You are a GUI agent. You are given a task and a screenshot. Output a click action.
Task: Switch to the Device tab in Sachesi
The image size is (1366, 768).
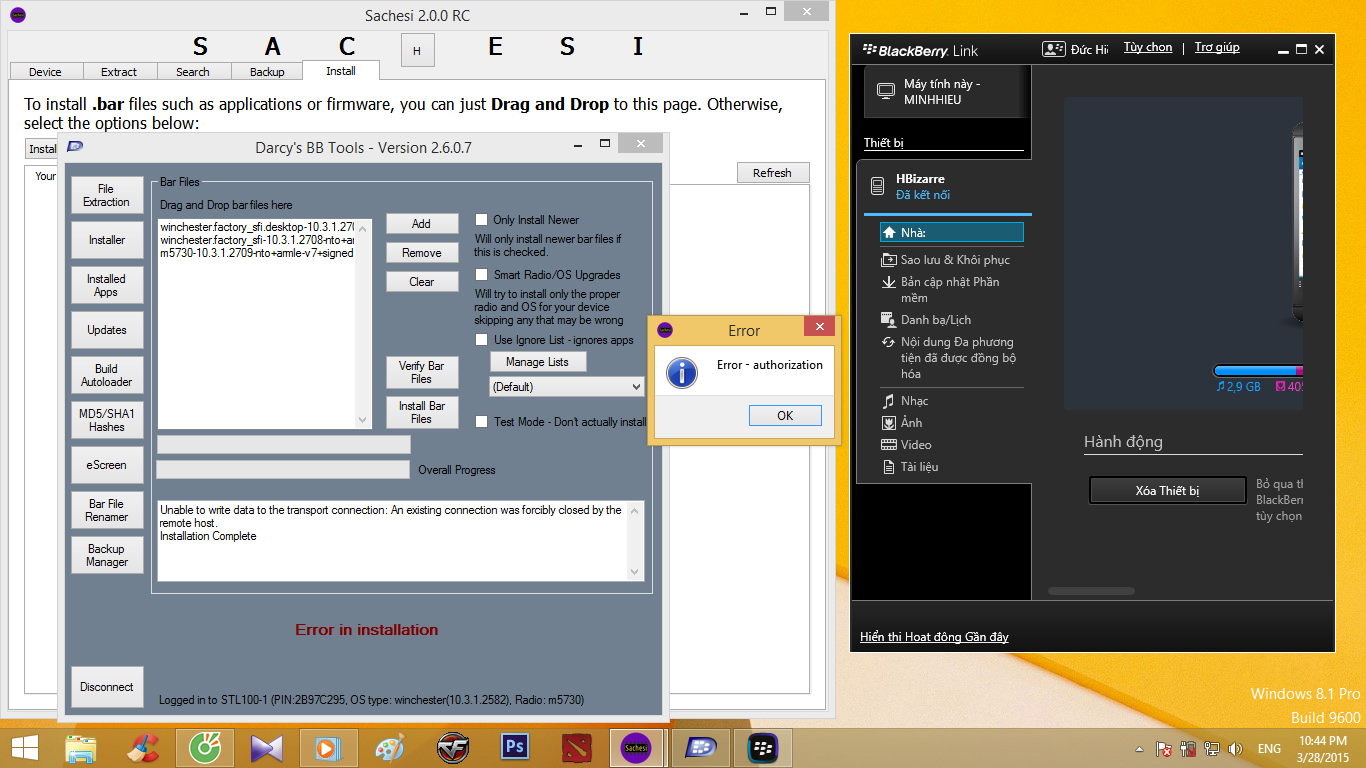click(45, 72)
